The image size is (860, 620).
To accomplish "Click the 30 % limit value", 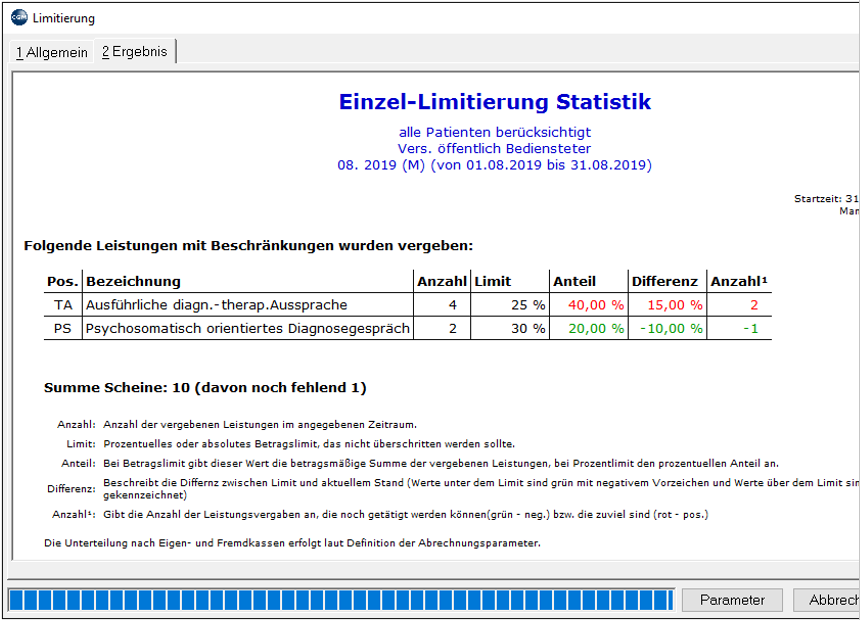I will [528, 329].
